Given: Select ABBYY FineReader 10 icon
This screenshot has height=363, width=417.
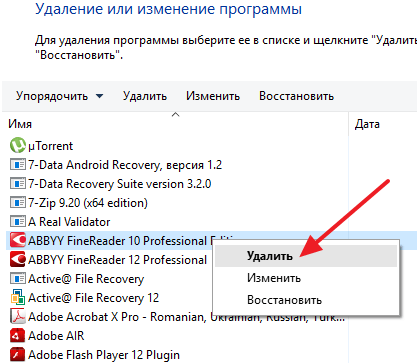Looking at the screenshot, I should pos(18,240).
